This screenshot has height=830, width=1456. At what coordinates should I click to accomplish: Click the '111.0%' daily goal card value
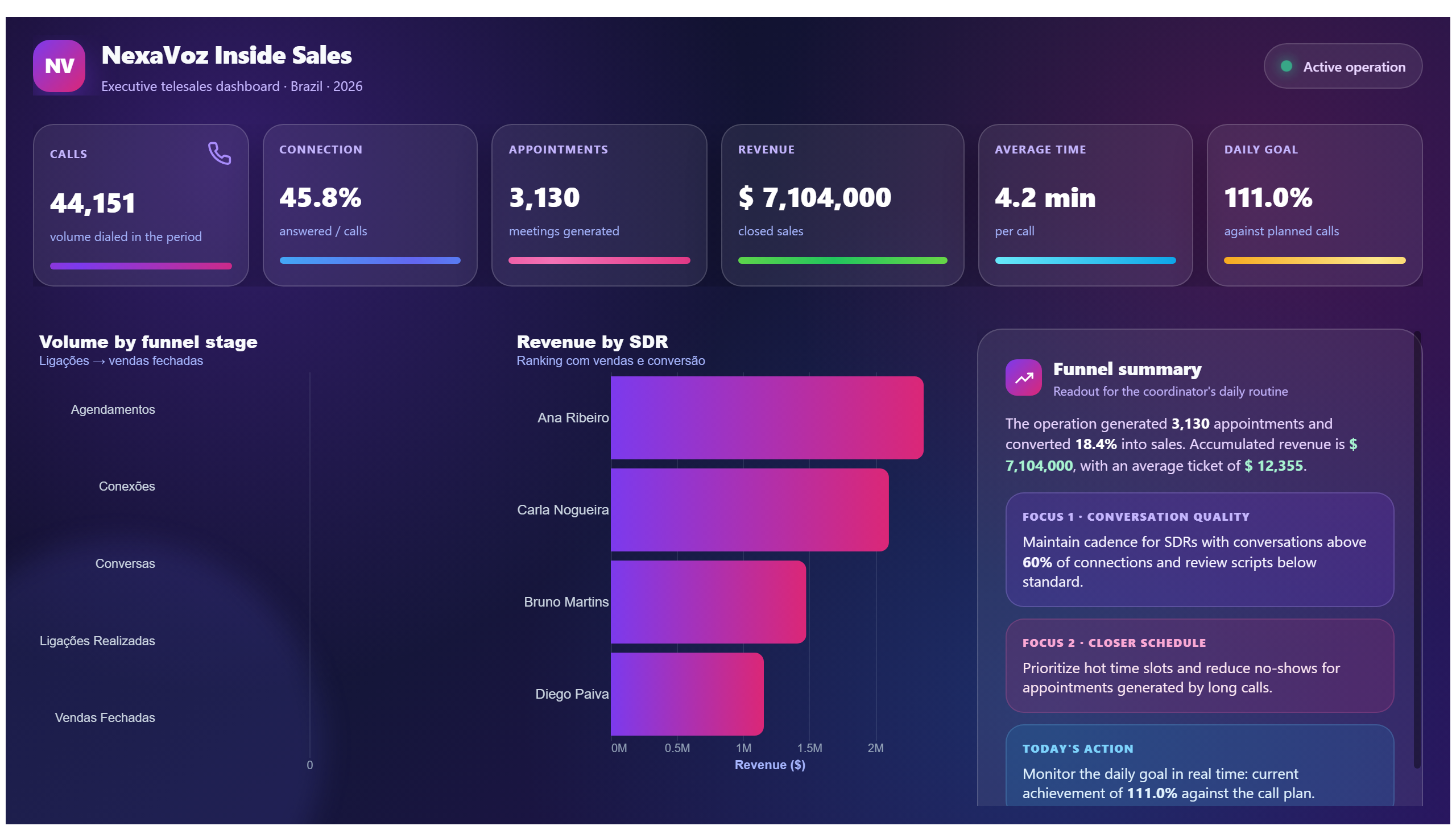pyautogui.click(x=1268, y=198)
